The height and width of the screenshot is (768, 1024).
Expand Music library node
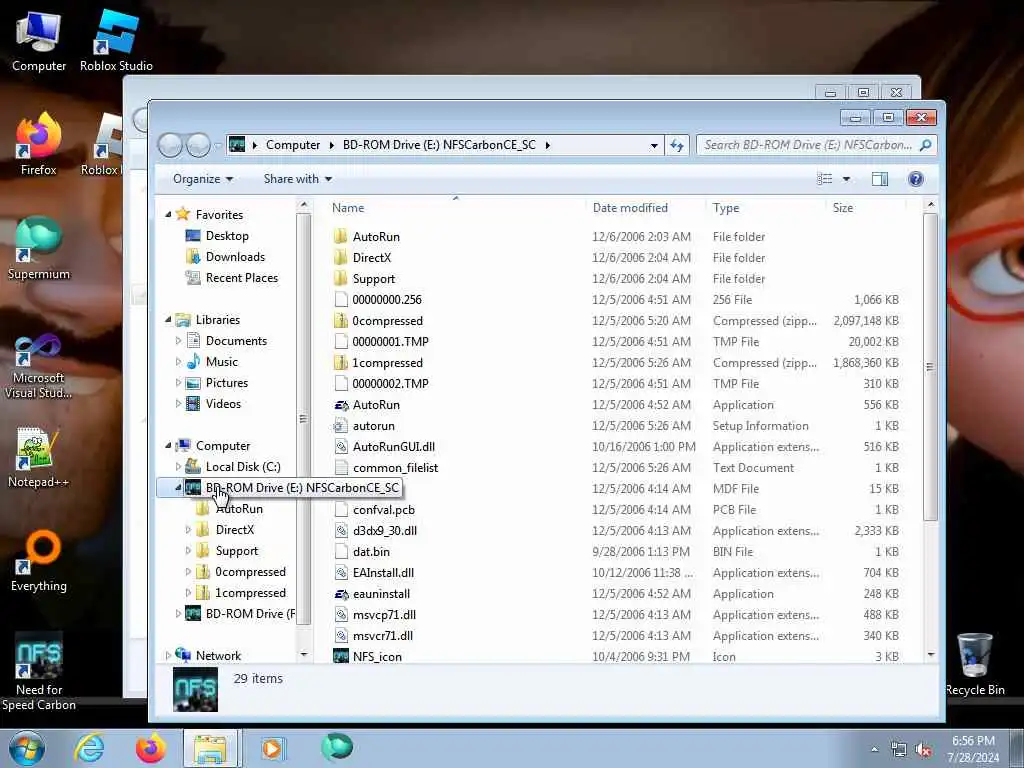point(178,361)
